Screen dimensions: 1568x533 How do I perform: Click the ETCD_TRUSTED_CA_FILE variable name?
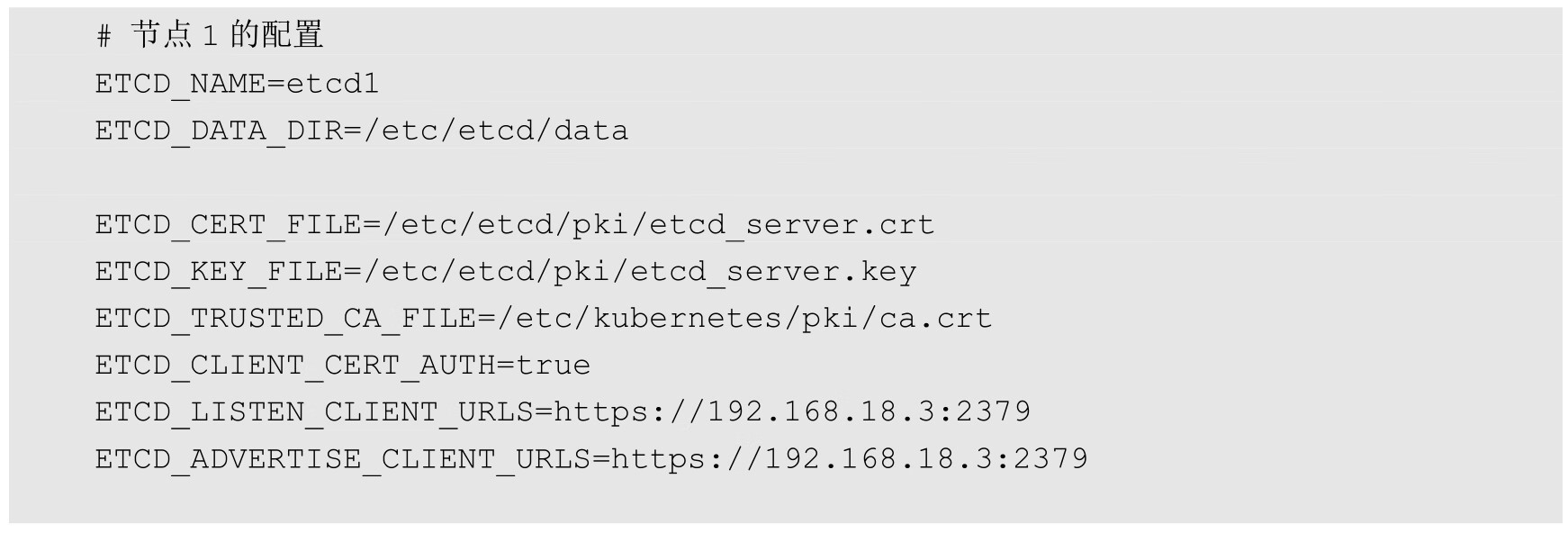tap(285, 318)
